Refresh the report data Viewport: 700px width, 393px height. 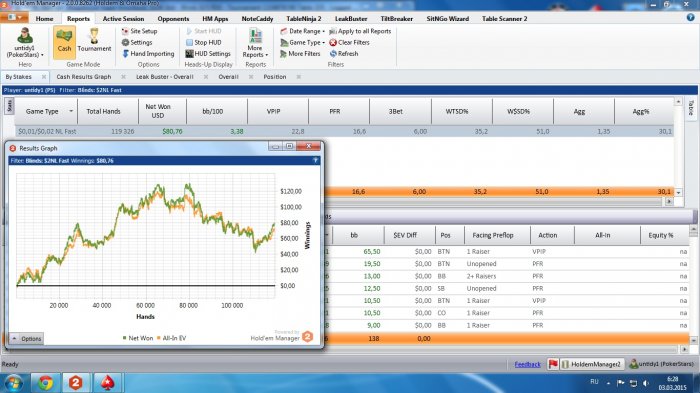pyautogui.click(x=344, y=54)
